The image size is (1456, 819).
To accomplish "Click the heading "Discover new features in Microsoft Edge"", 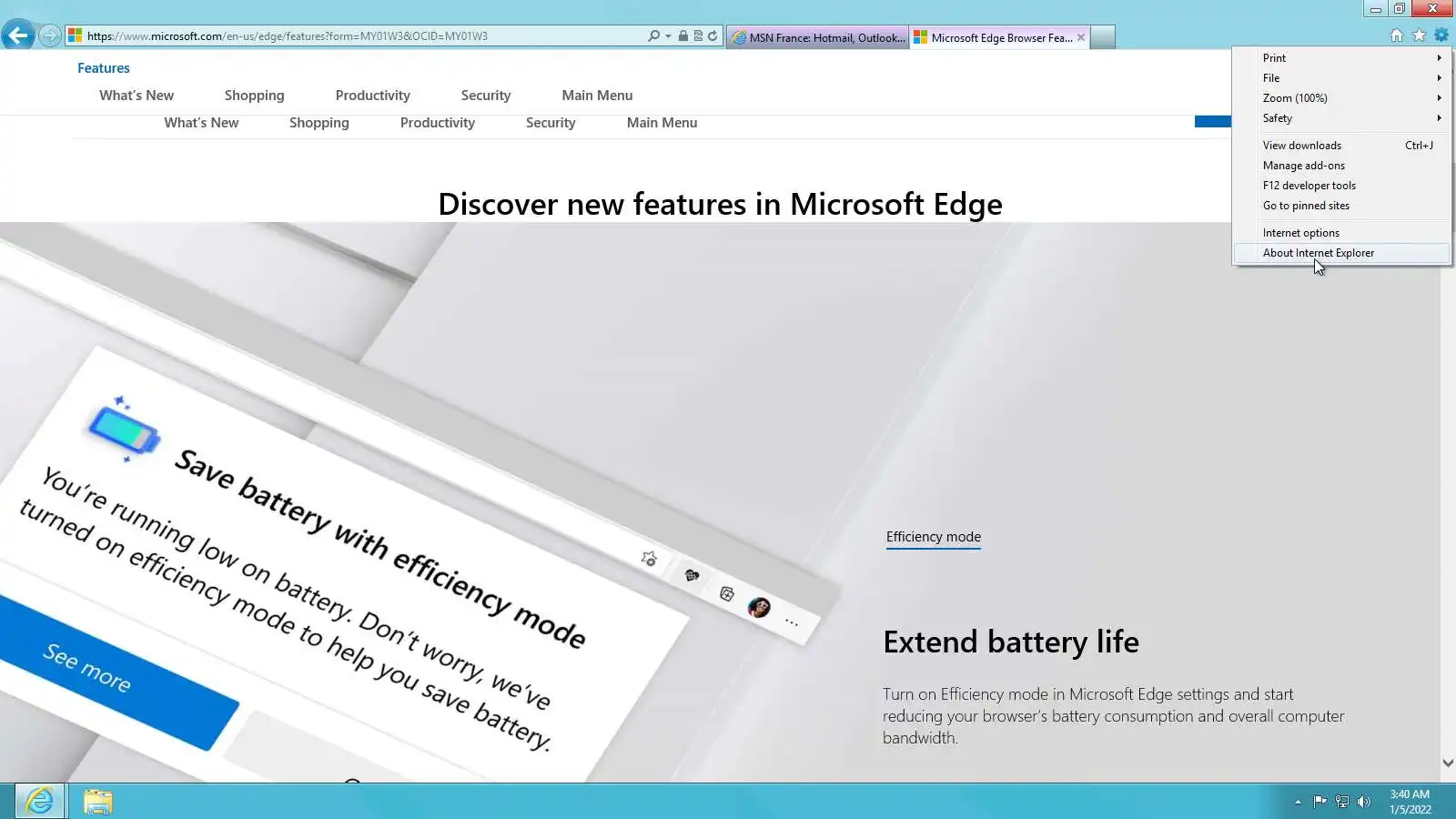I will [x=720, y=204].
